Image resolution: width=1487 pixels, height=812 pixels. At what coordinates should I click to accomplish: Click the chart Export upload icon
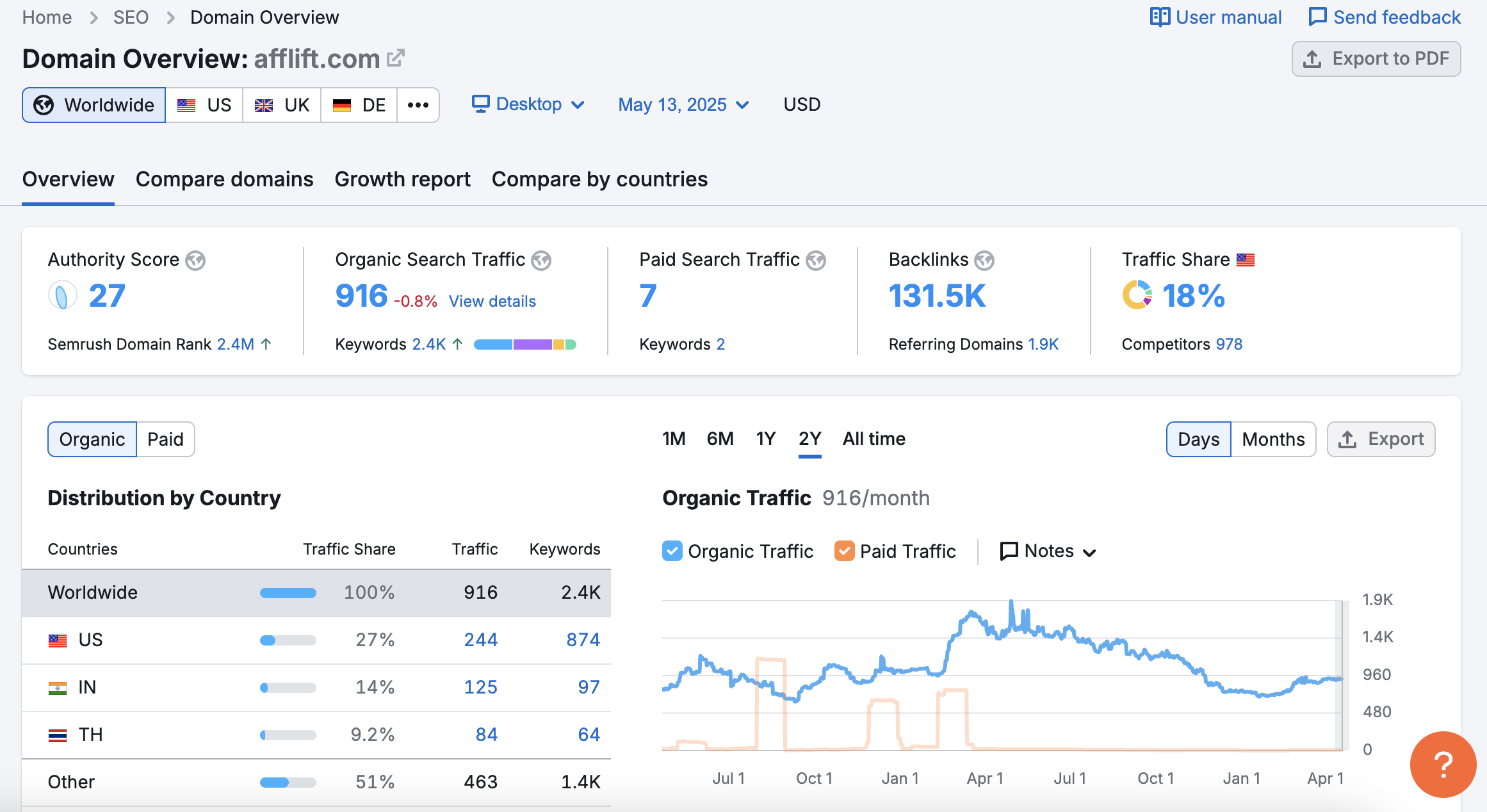(1347, 439)
